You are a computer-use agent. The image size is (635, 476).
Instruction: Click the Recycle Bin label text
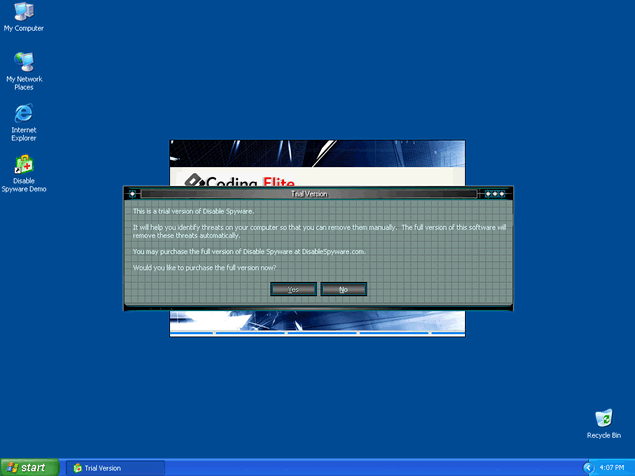(603, 435)
